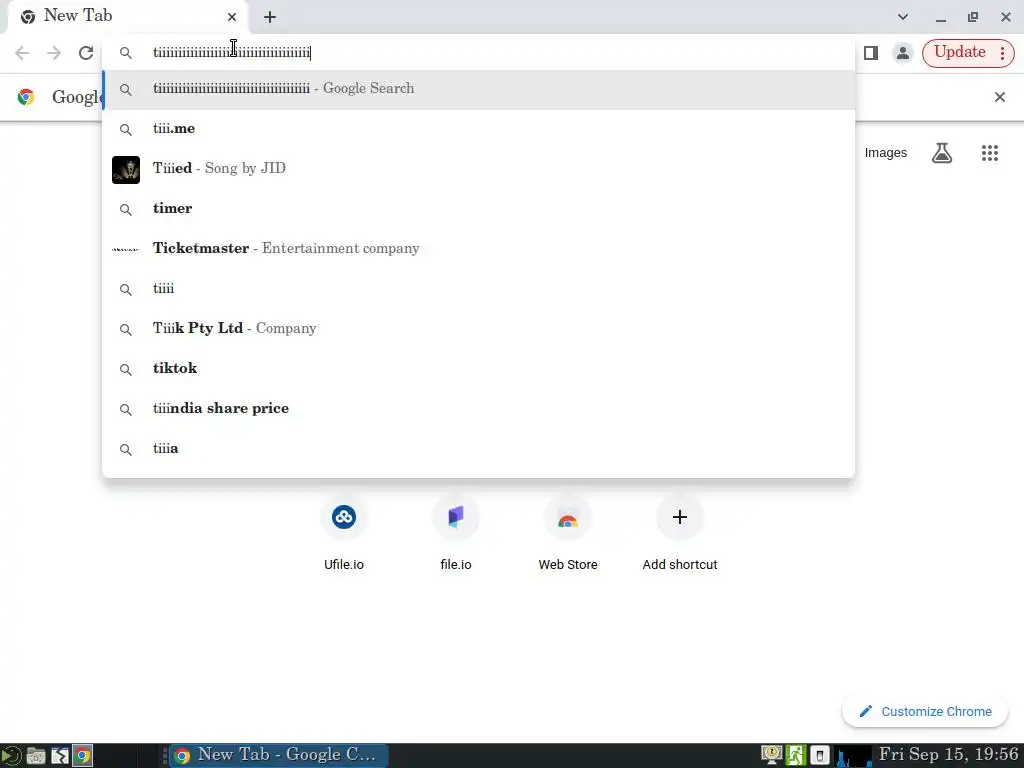
Task: Open the profile avatar icon
Action: click(903, 53)
